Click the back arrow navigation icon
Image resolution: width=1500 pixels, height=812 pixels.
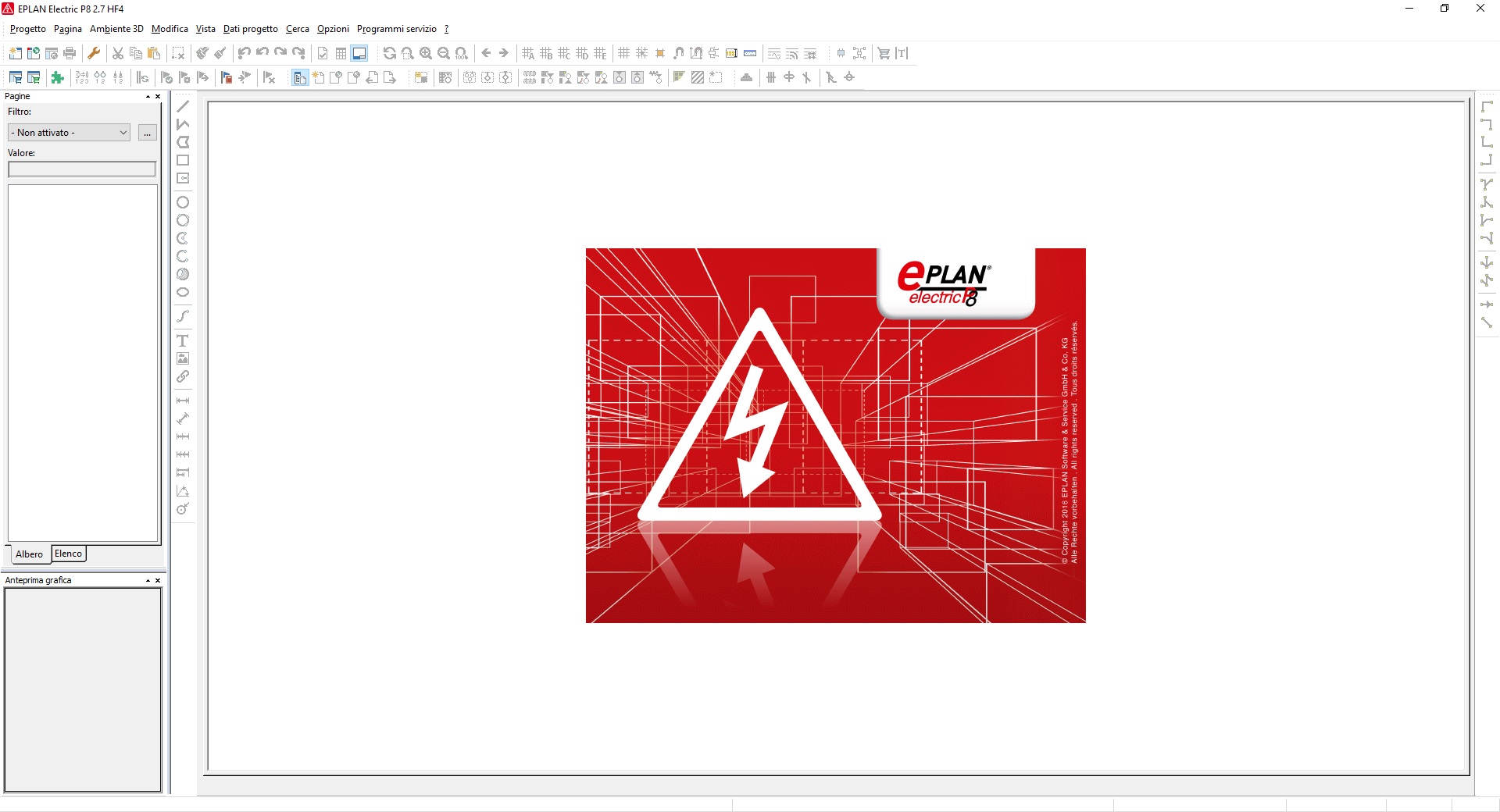point(486,53)
